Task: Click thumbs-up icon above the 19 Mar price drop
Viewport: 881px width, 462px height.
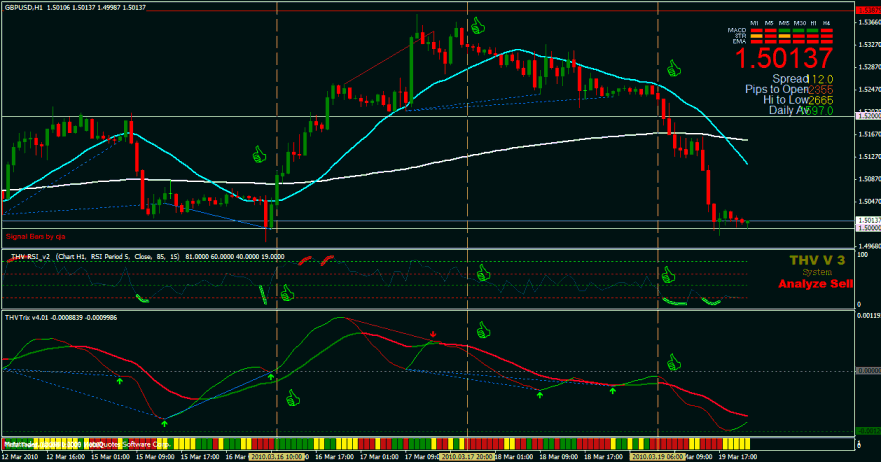Action: tap(673, 68)
